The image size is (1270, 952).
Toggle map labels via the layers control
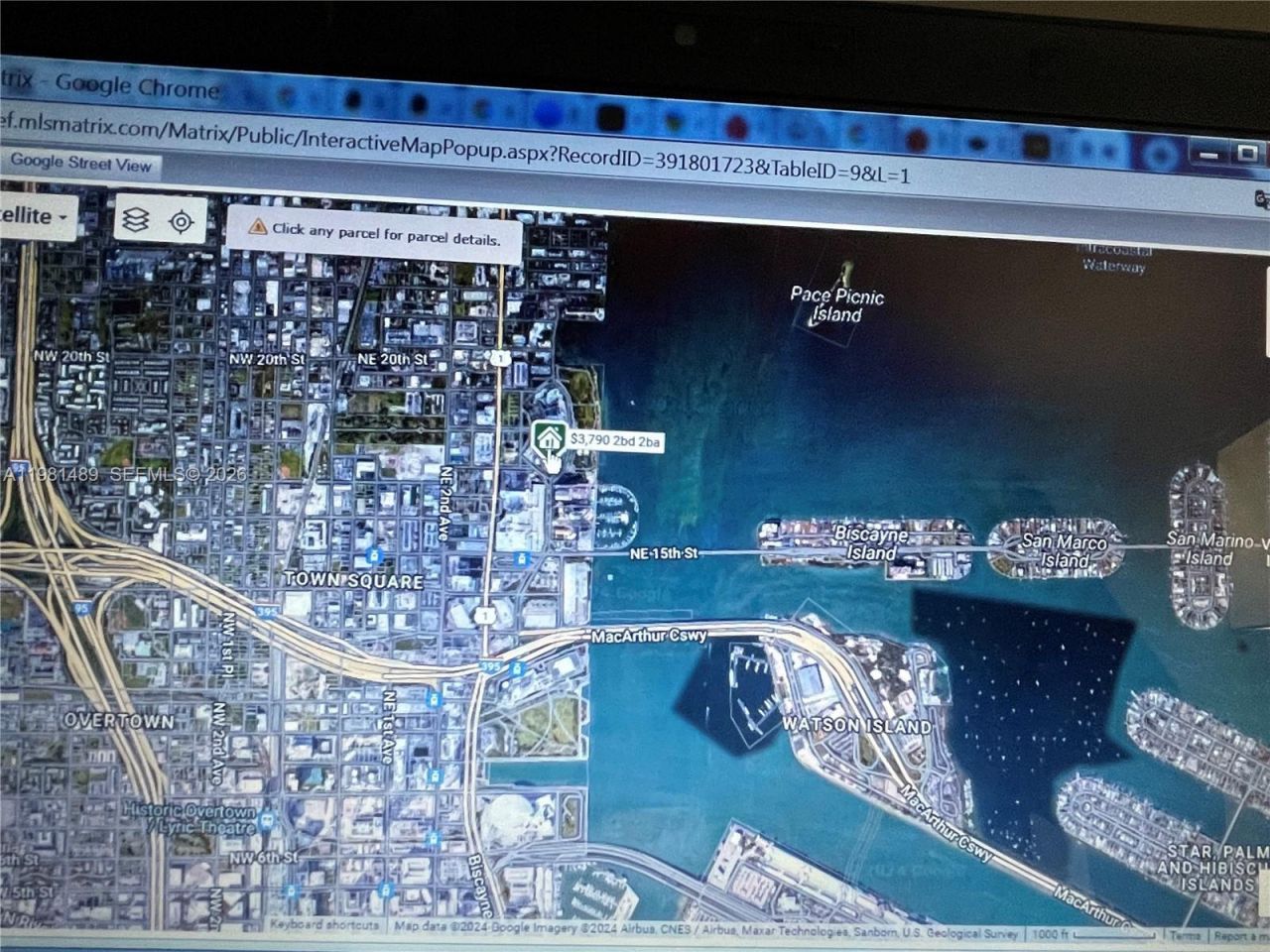134,220
